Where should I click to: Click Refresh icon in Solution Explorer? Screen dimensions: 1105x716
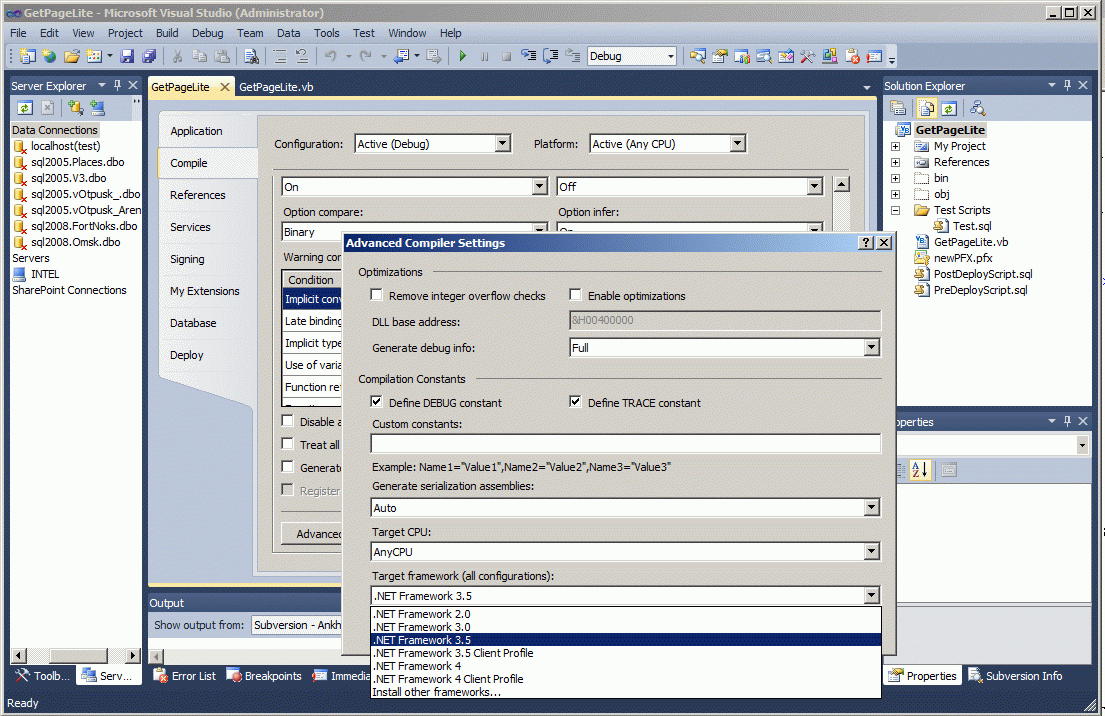tap(949, 108)
